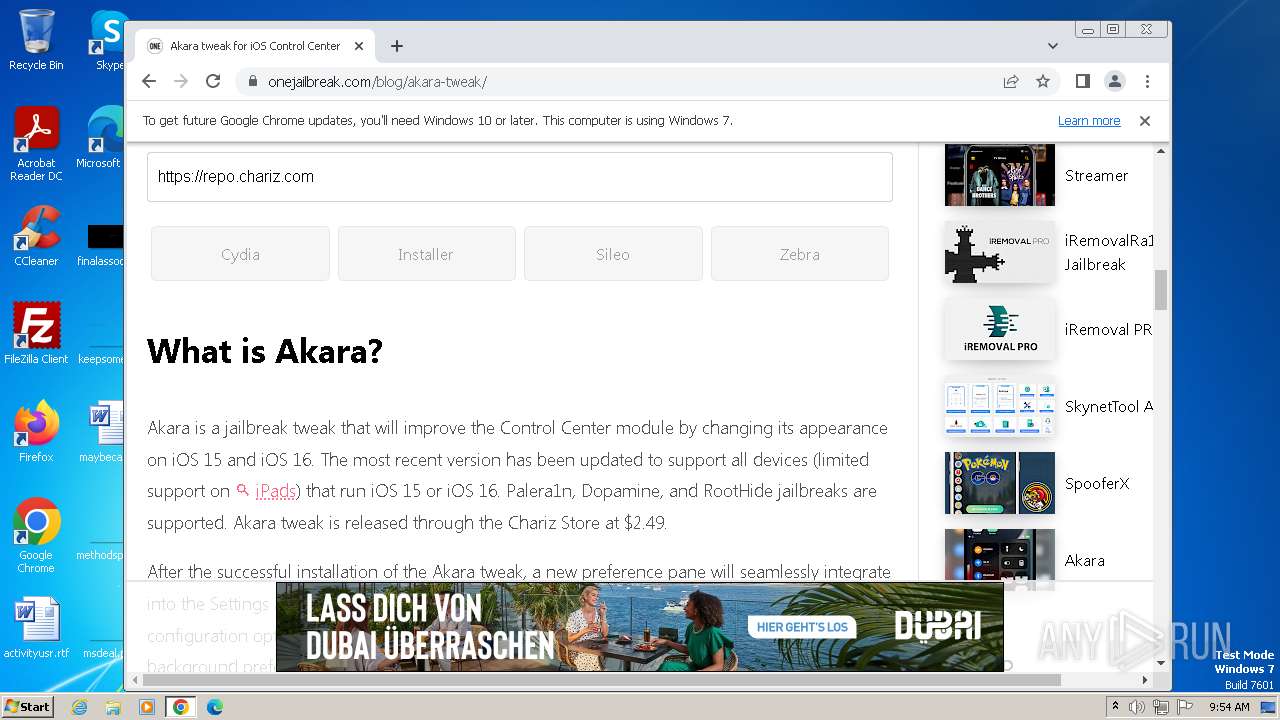Open the Acrobat Reader DC desktop icon
Screen dimensions: 1280x720
pyautogui.click(x=36, y=145)
